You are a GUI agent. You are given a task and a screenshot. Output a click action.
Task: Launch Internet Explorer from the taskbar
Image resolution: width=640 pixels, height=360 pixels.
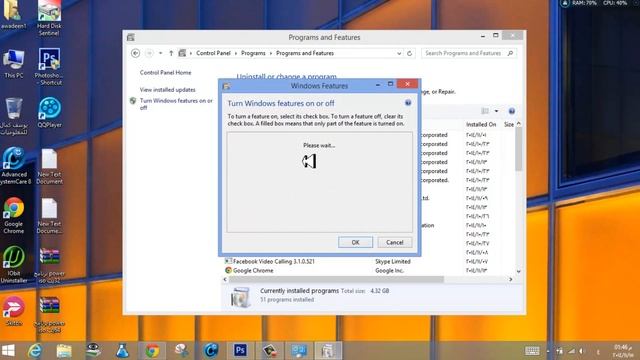coord(35,351)
